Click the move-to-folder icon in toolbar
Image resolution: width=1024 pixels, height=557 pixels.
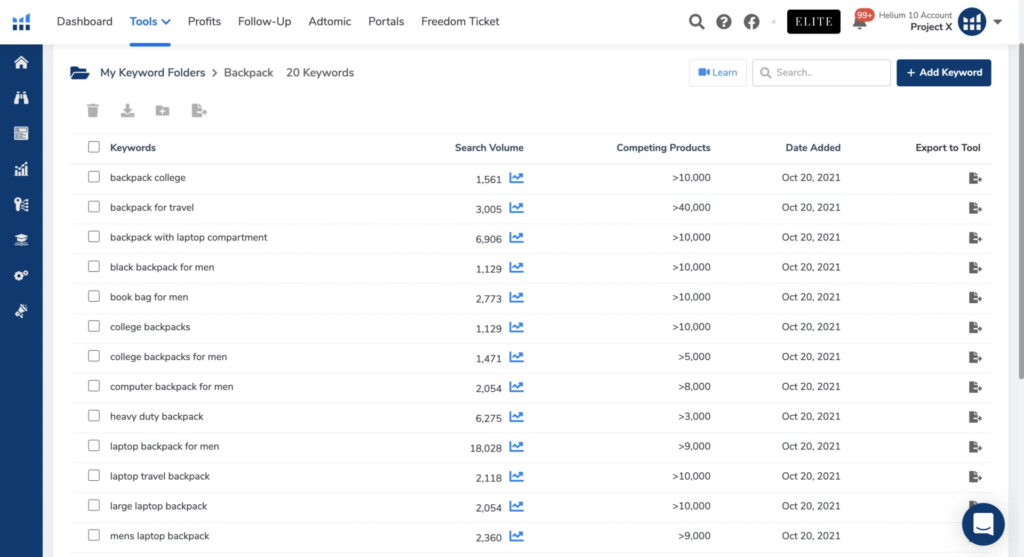click(x=162, y=111)
